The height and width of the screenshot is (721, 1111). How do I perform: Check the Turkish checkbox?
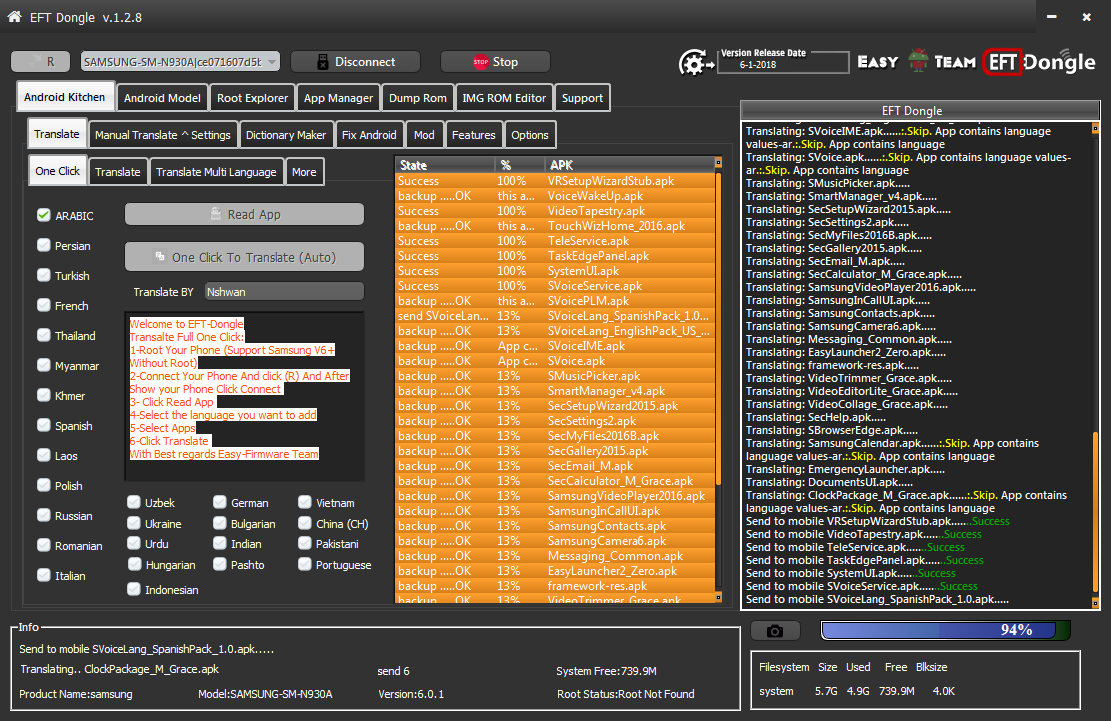pyautogui.click(x=44, y=276)
